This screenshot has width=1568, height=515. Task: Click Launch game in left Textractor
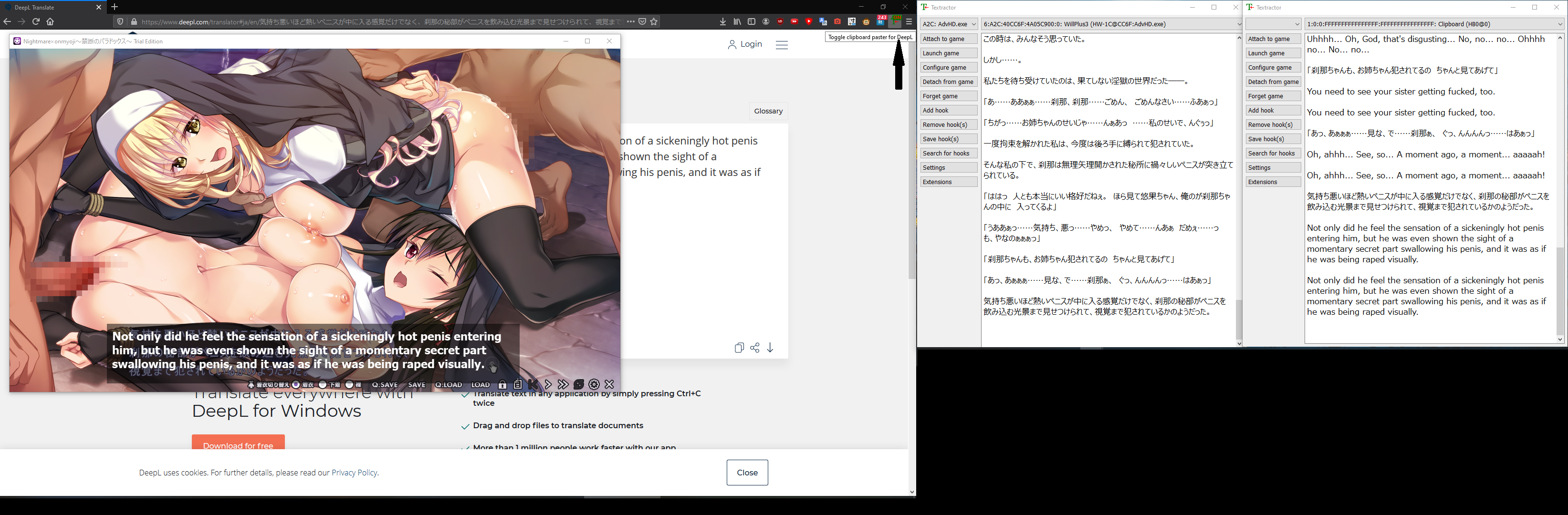(x=948, y=53)
